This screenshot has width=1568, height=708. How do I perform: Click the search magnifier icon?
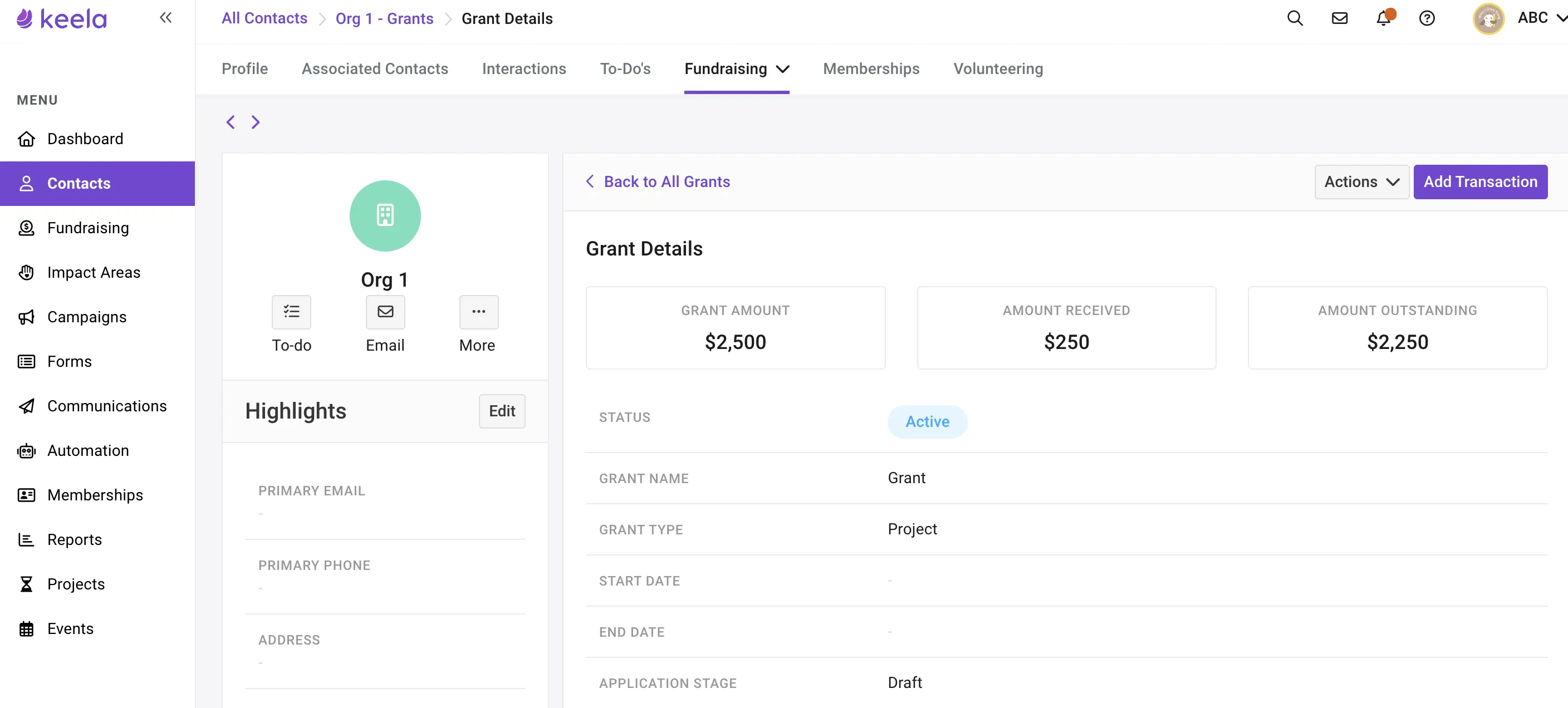[1295, 18]
